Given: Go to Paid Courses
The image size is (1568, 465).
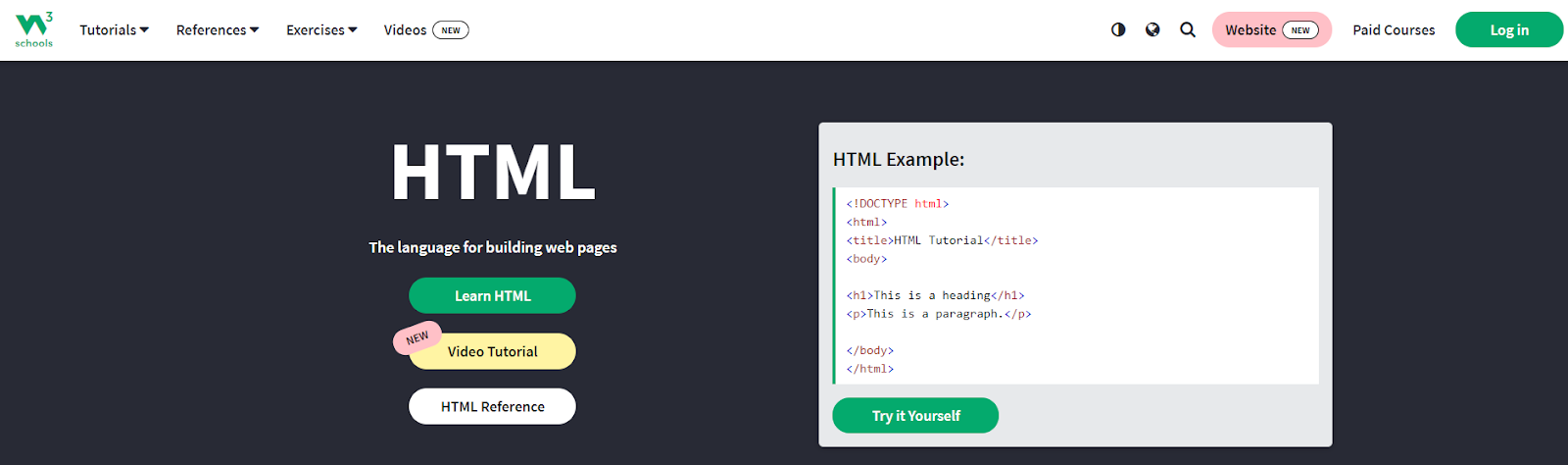Looking at the screenshot, I should pyautogui.click(x=1394, y=30).
